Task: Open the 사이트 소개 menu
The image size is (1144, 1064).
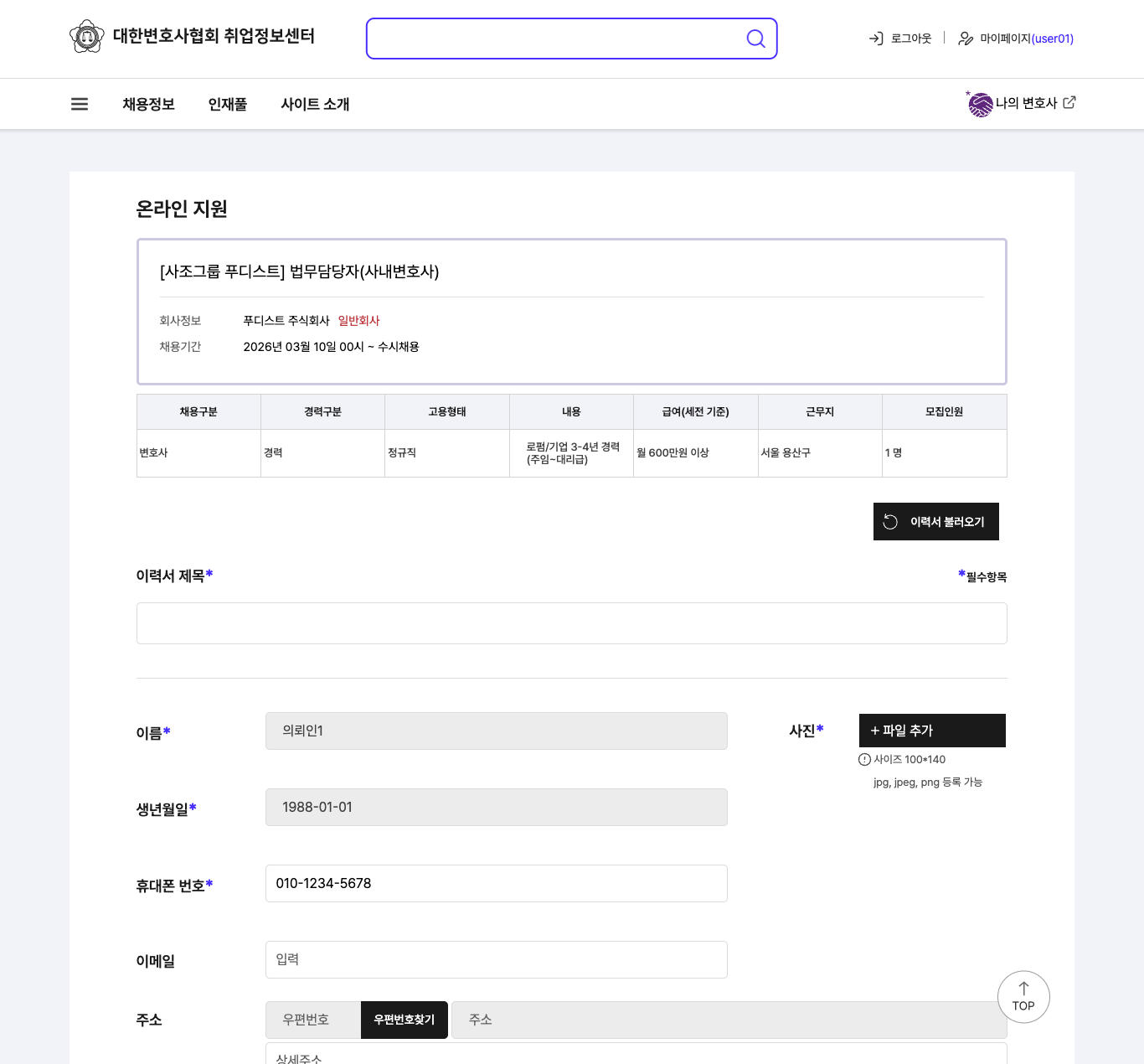Action: point(315,104)
